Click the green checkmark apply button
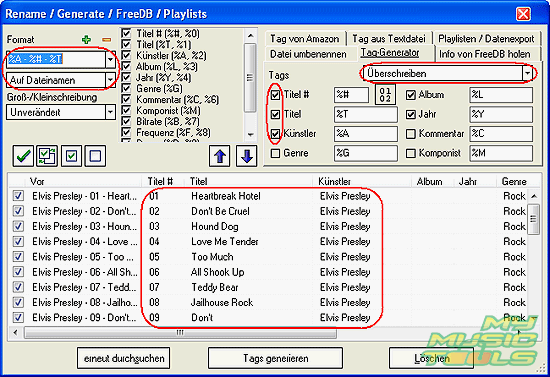Image resolution: width=550 pixels, height=377 pixels. pyautogui.click(x=24, y=156)
